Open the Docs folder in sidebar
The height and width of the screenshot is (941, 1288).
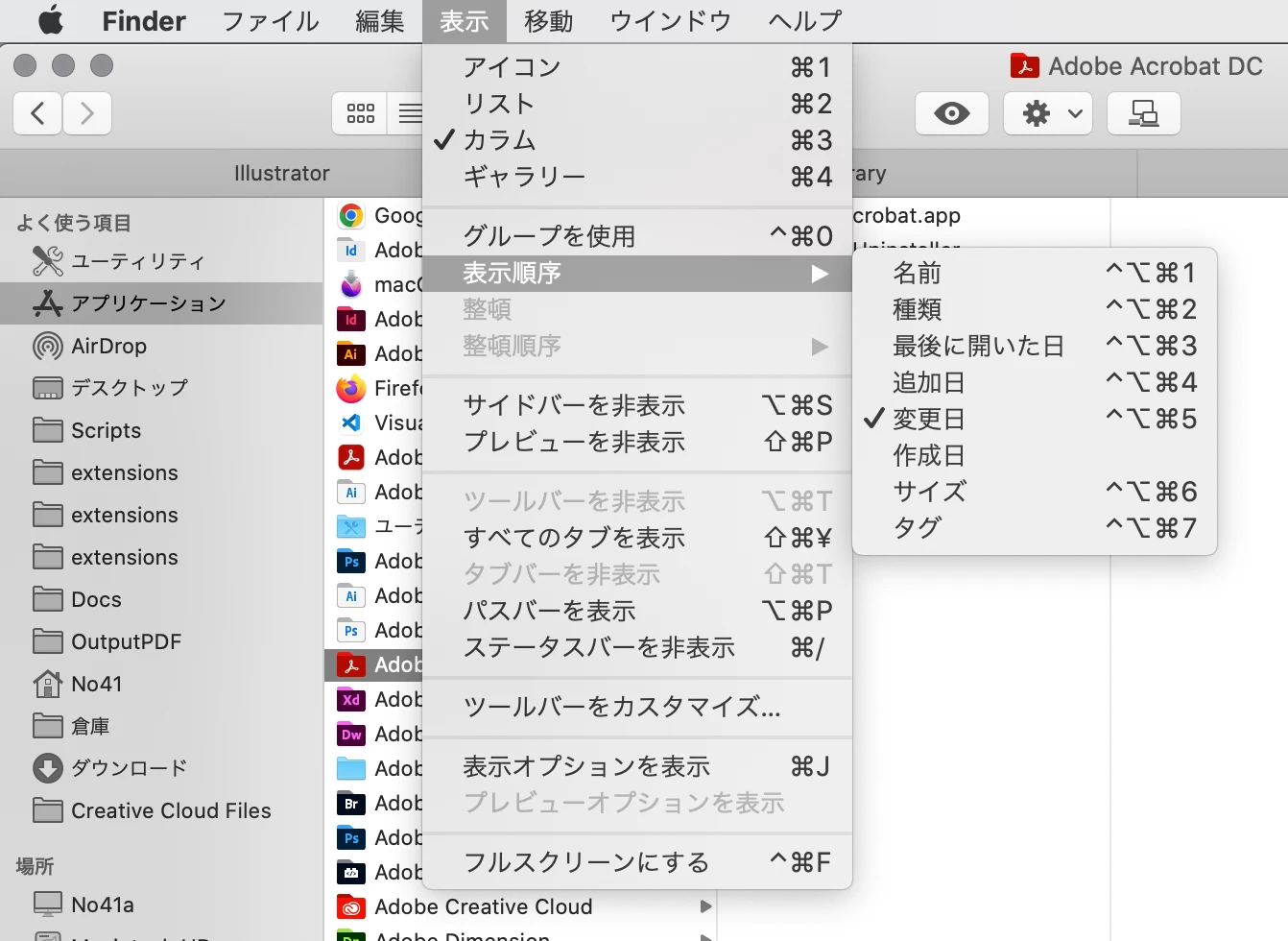[161, 599]
